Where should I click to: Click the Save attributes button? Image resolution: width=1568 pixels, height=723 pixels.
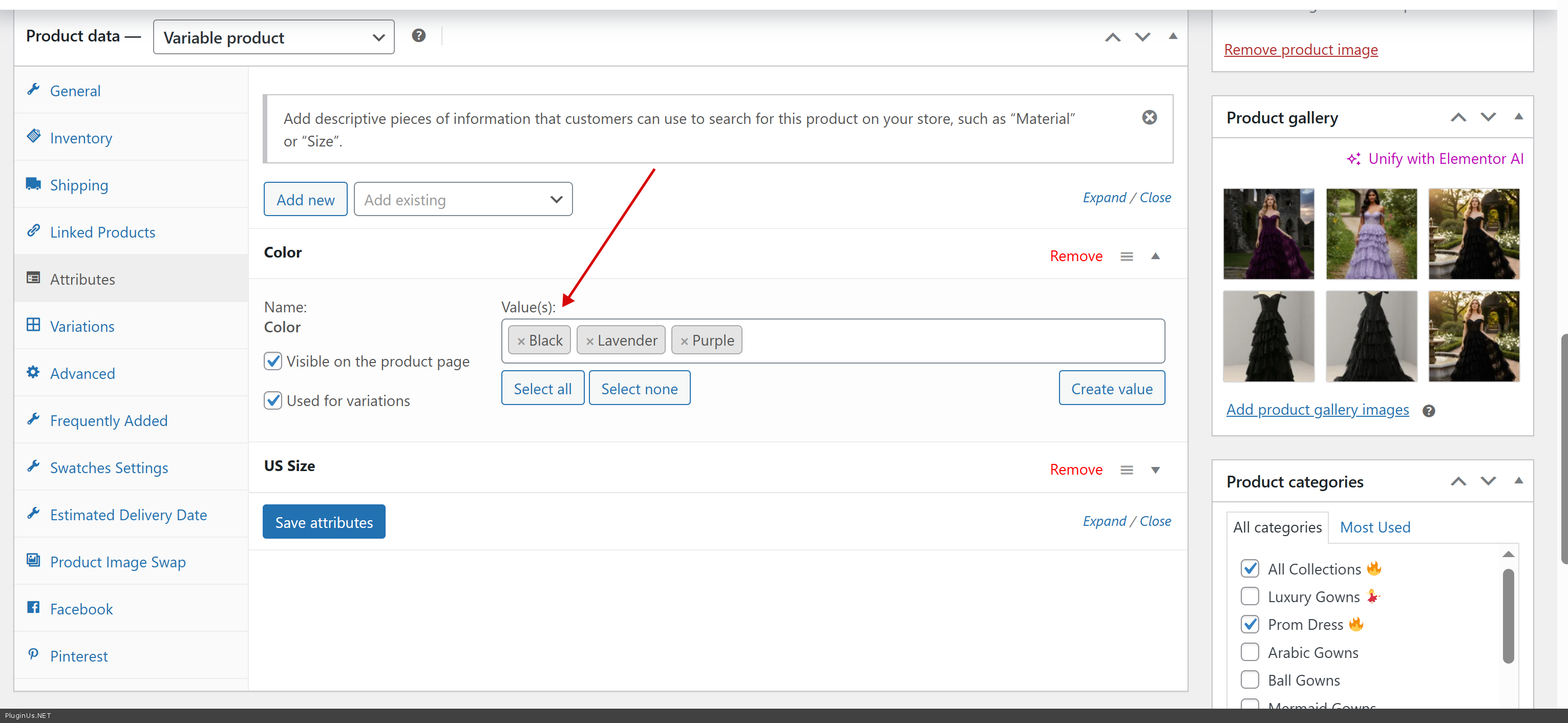point(324,522)
